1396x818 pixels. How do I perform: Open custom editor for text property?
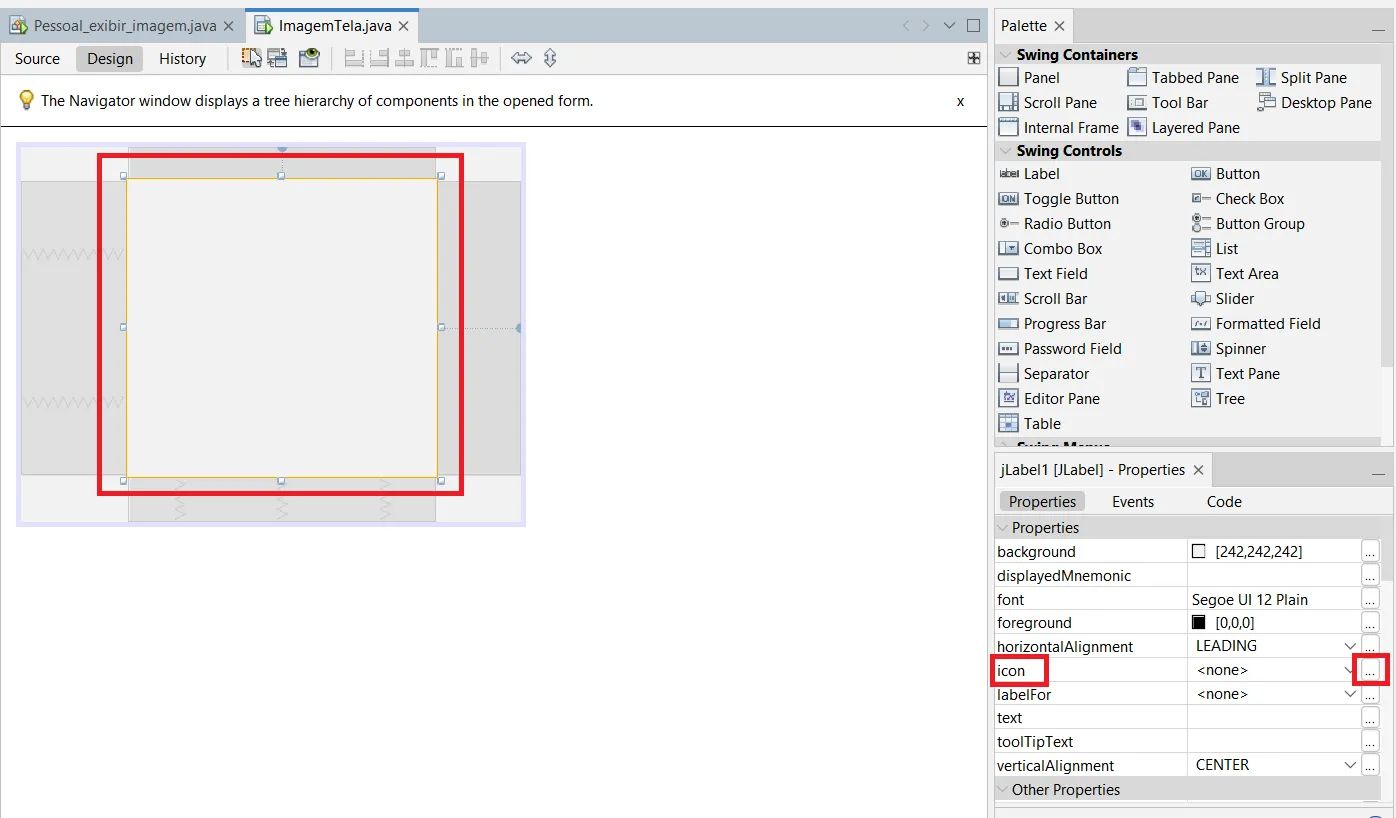[x=1370, y=718]
